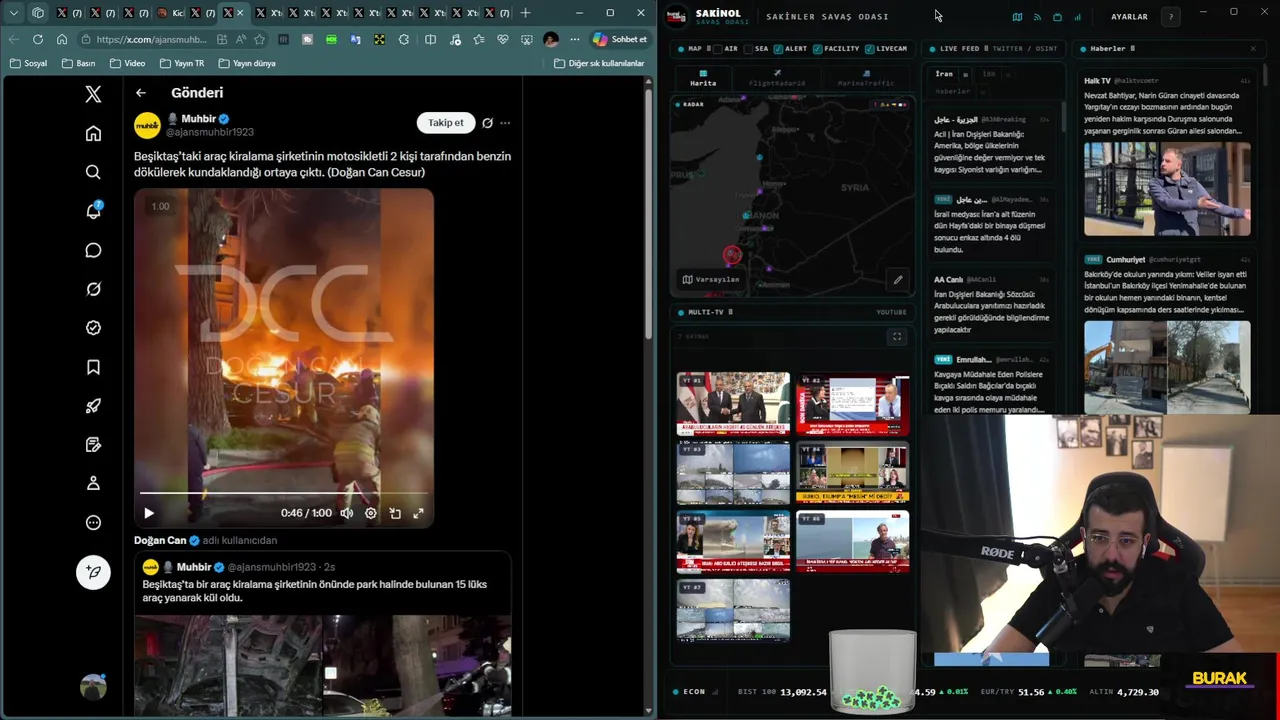Open Diğer sık kullanılanlar folder
Image resolution: width=1280 pixels, height=720 pixels.
(600, 63)
